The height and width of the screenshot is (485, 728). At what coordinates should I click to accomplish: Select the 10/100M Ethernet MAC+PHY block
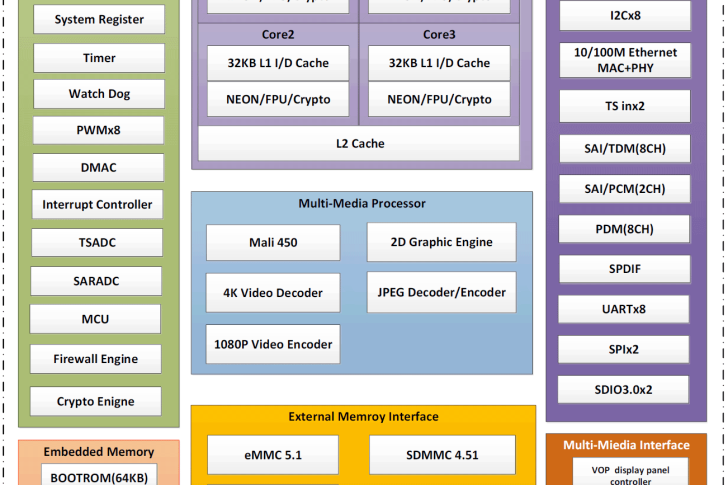coord(624,60)
